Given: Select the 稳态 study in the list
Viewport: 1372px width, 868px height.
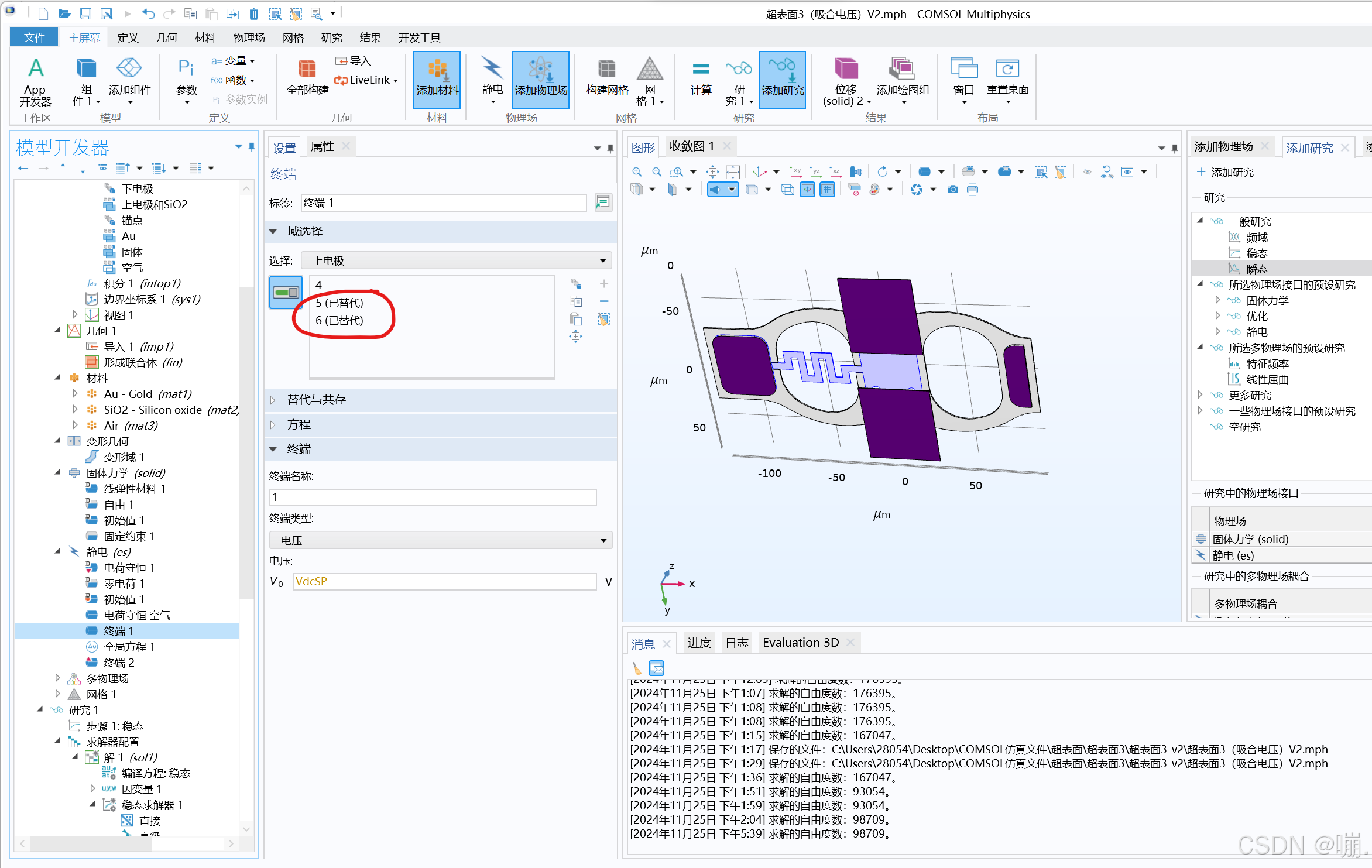Looking at the screenshot, I should point(1256,253).
